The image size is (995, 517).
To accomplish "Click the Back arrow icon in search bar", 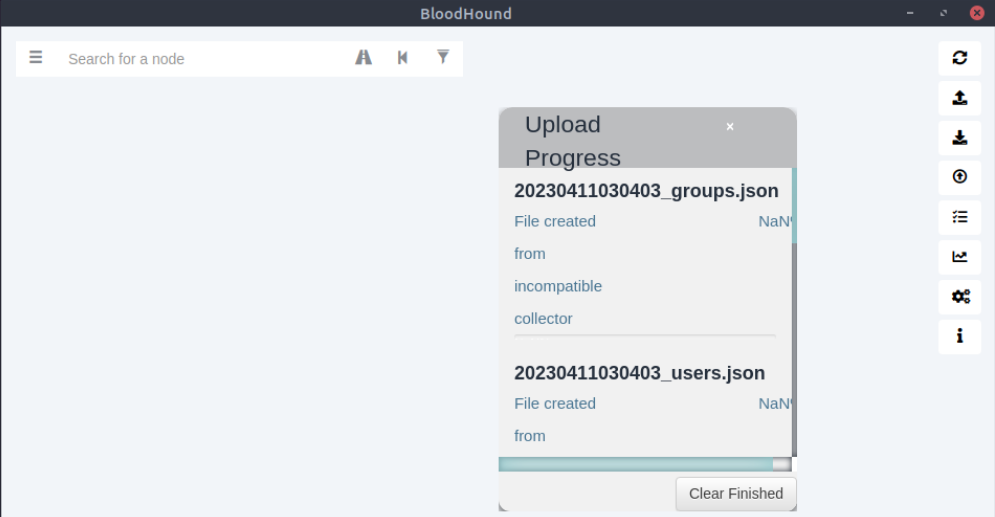I will 403,58.
